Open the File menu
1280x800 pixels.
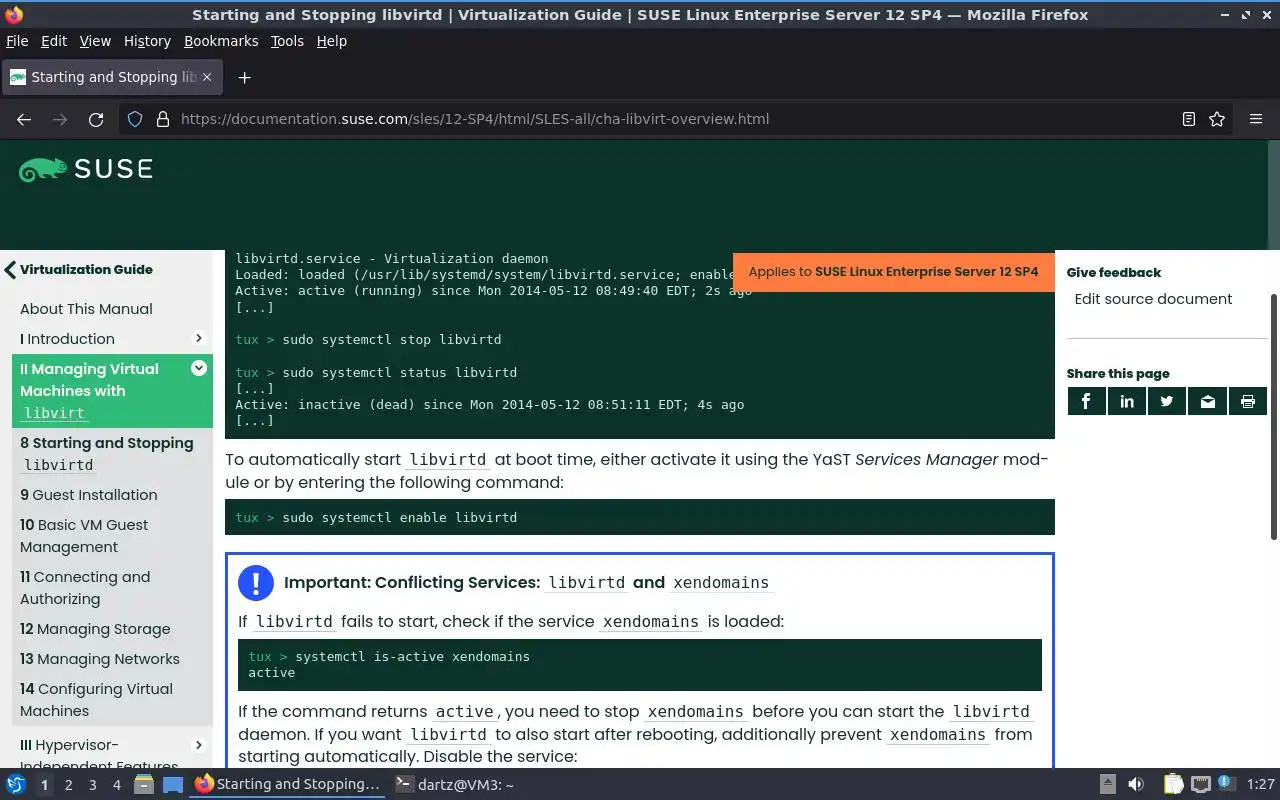pos(17,41)
